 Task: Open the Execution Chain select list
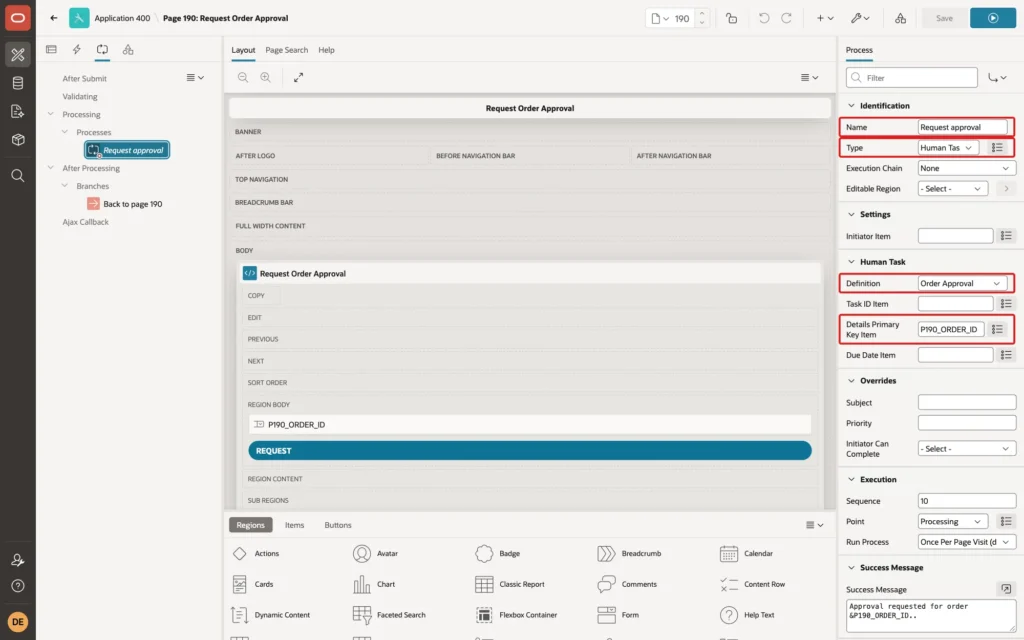pos(967,168)
